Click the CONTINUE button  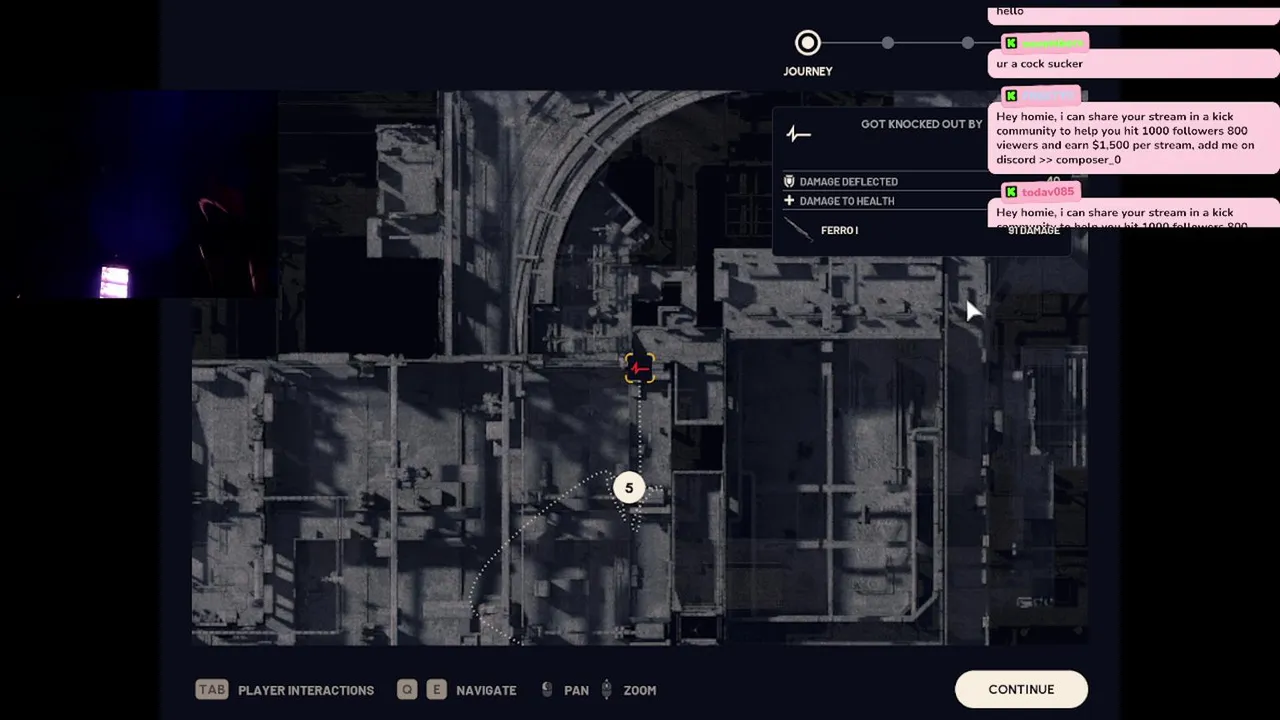(1021, 689)
